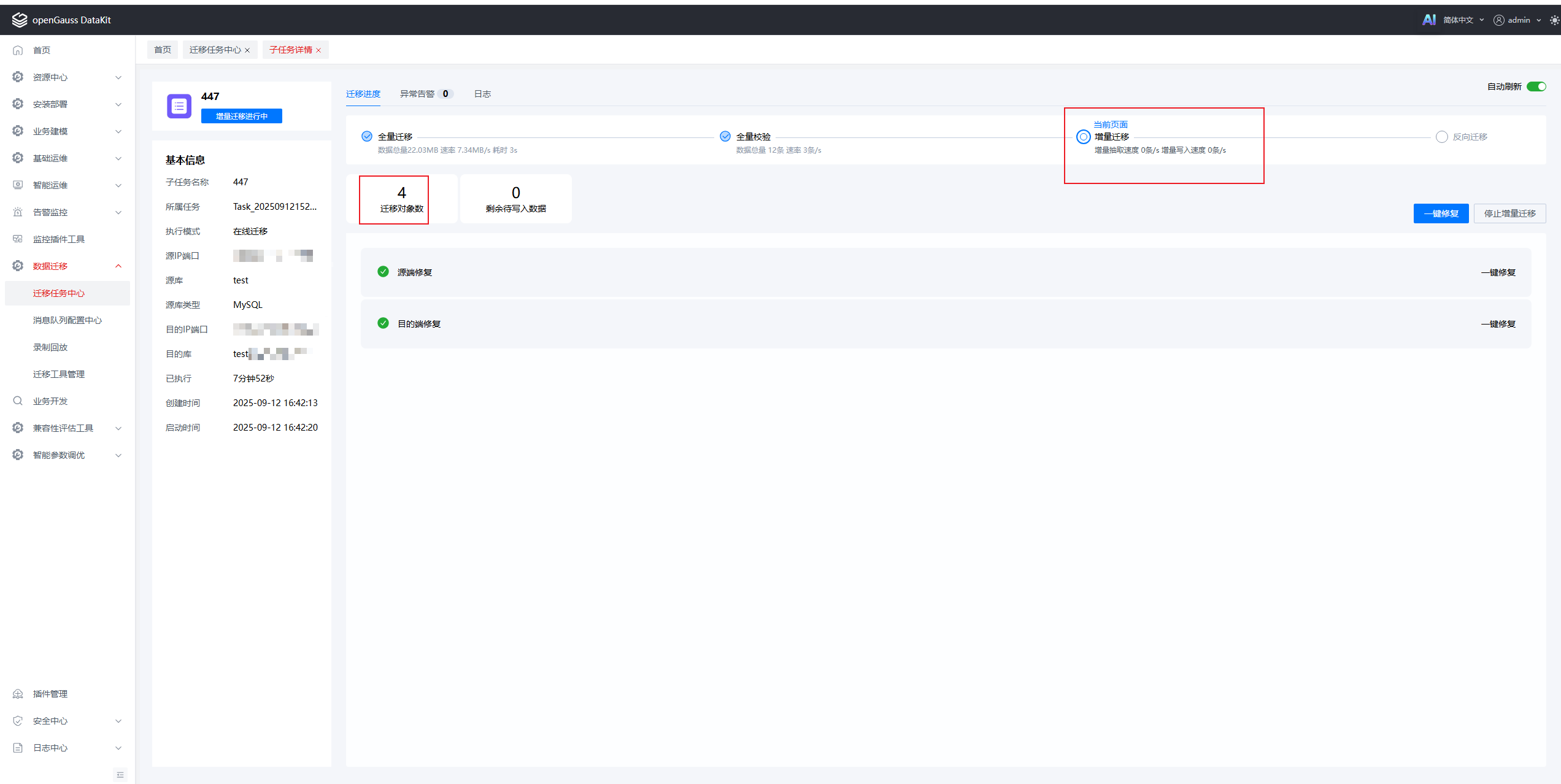Toggle the 自动刷新 switch off

click(1536, 86)
